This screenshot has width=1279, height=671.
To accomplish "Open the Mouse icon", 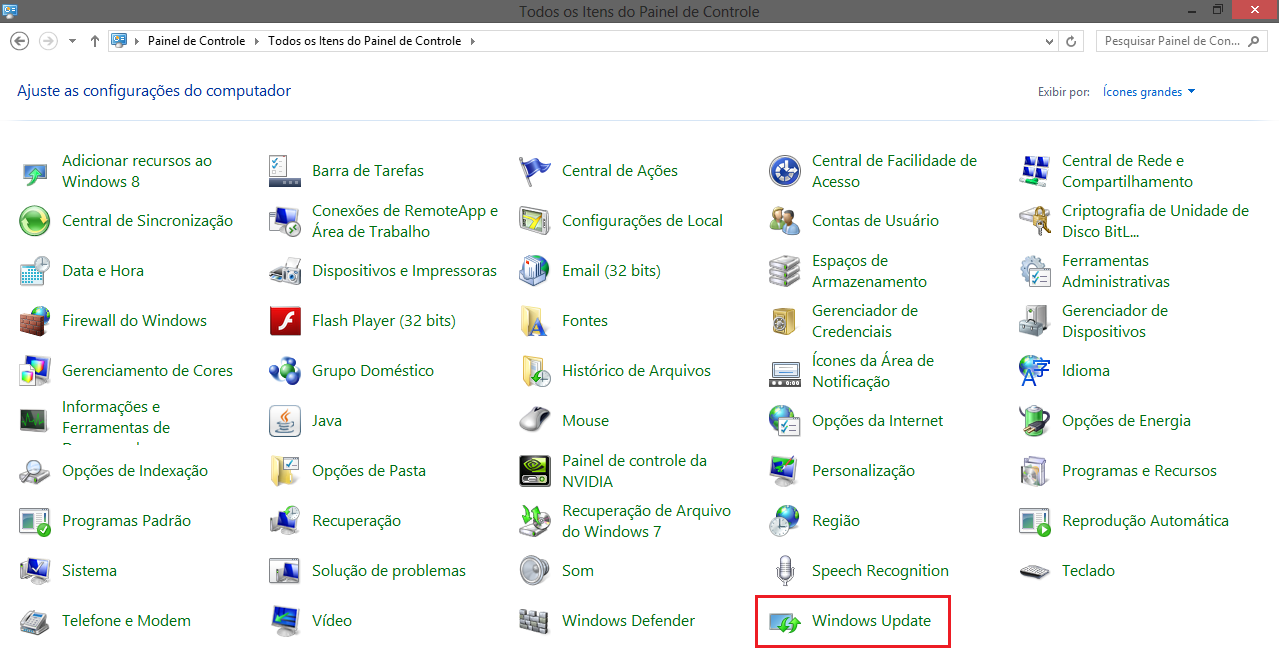I will pos(535,421).
